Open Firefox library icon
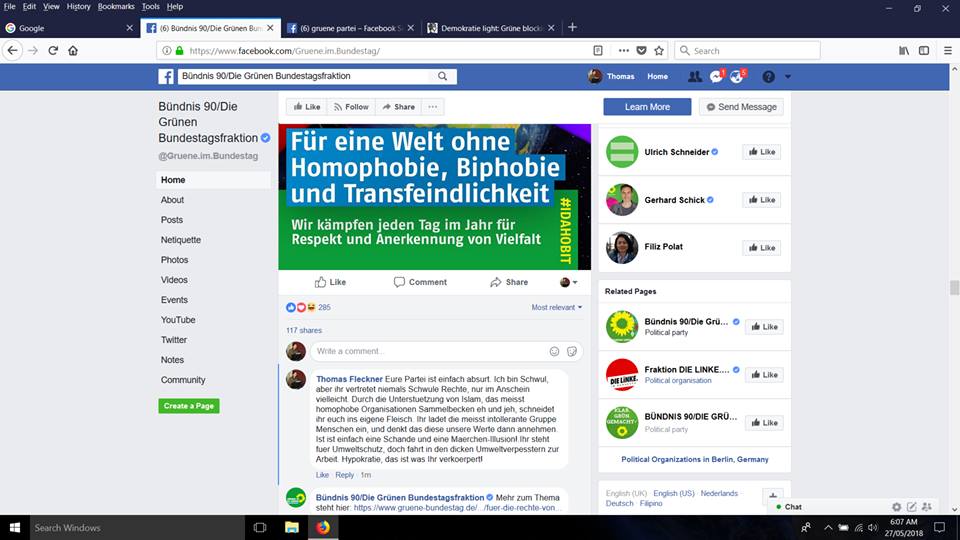The height and width of the screenshot is (540, 960). tap(904, 51)
